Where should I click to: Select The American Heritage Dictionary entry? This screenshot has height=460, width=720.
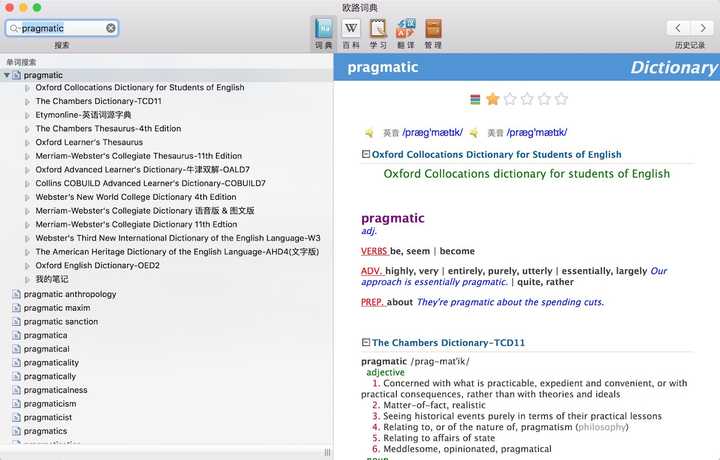coord(177,252)
